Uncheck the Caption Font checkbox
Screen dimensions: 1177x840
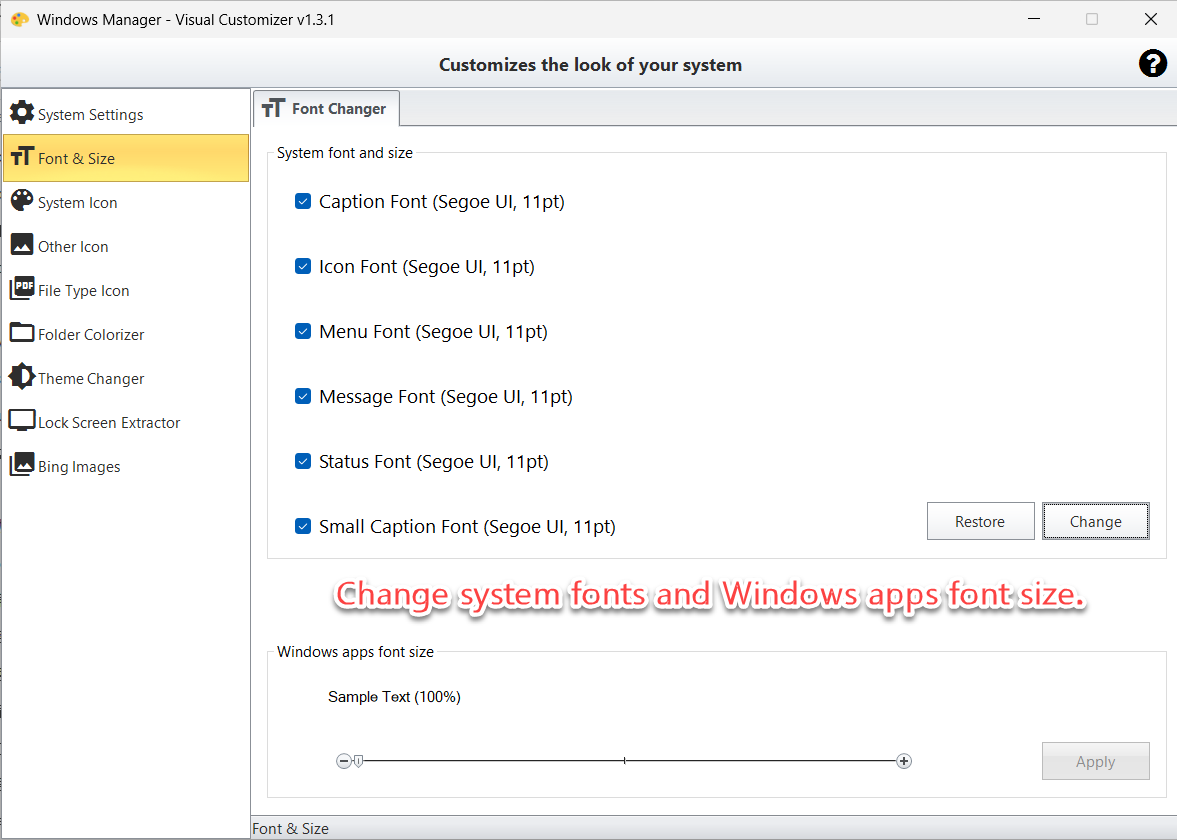click(303, 201)
